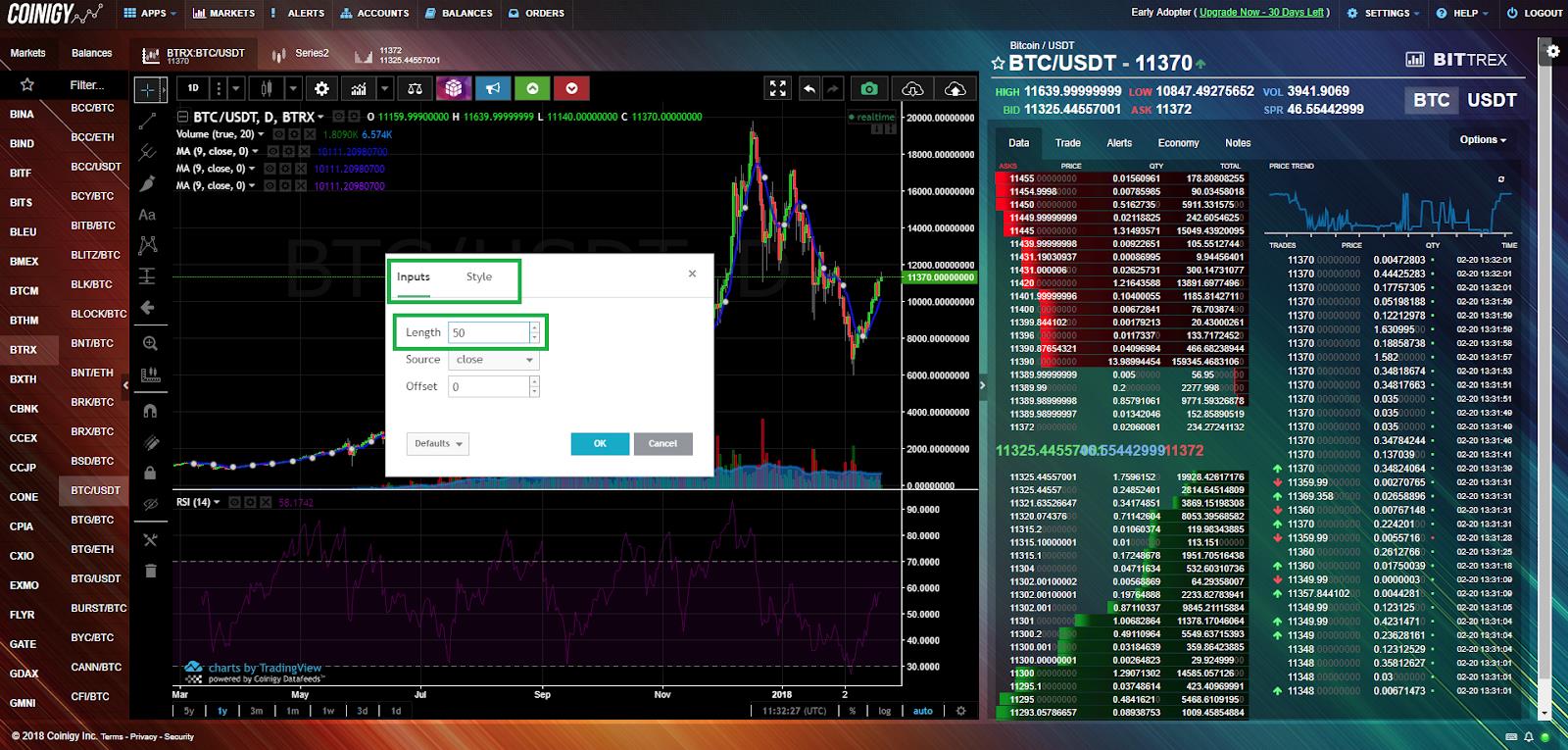
Task: Expand the indicators dropdown arrow
Action: (384, 88)
